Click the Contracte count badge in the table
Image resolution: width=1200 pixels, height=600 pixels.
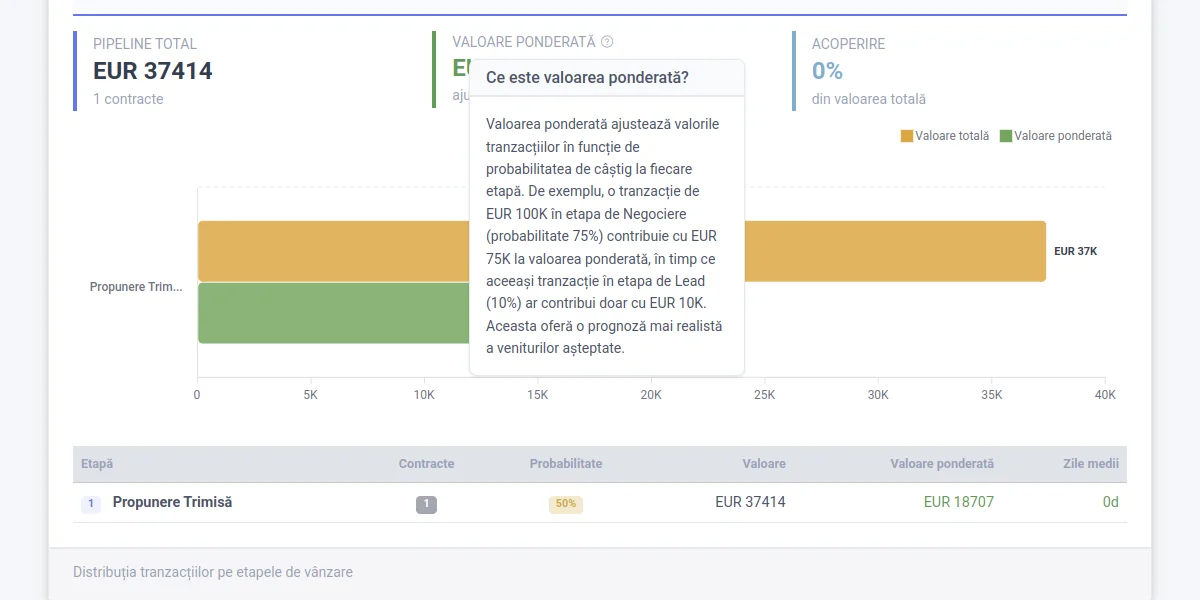point(426,503)
